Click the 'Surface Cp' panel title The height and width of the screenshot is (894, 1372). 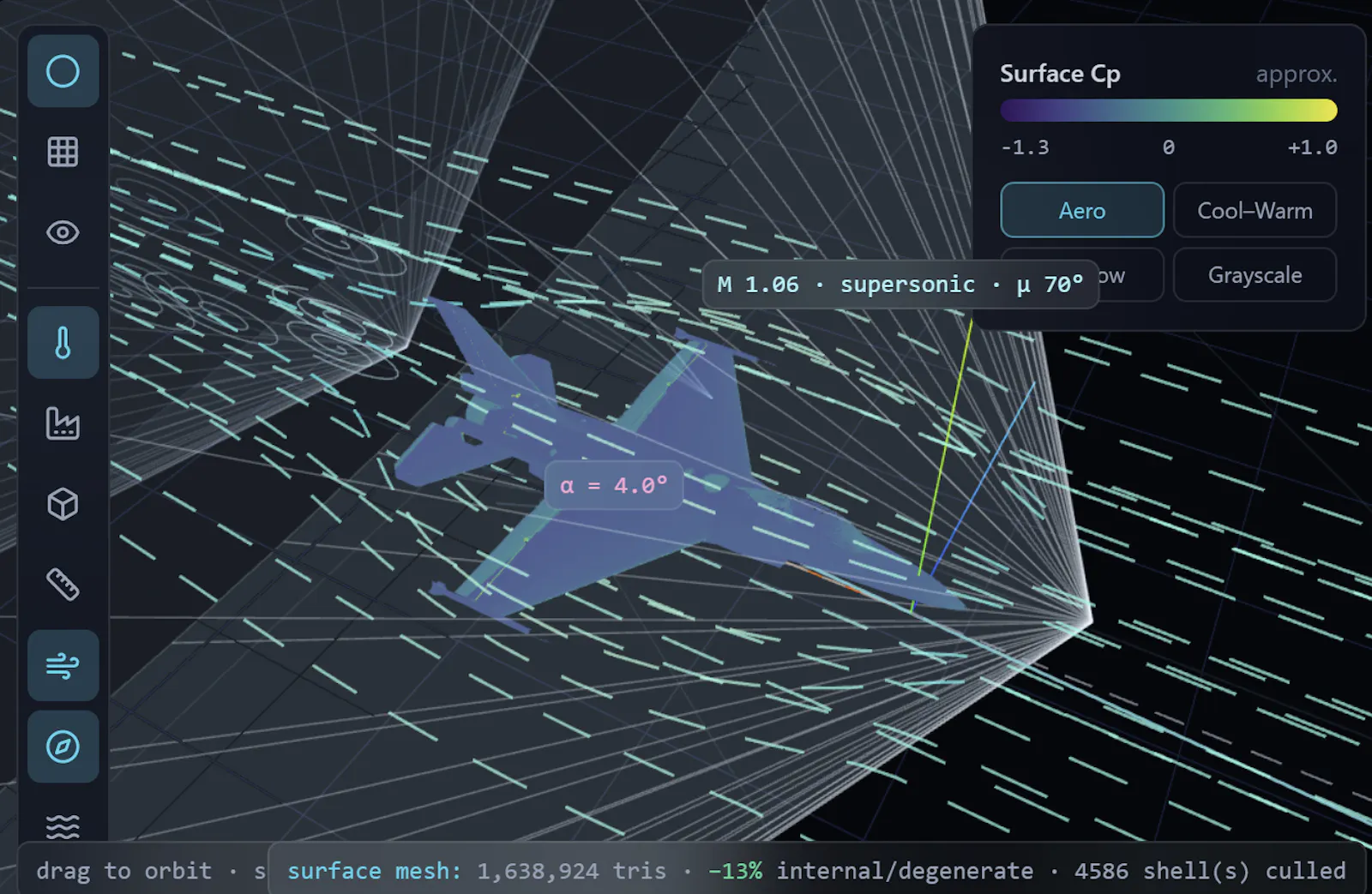click(1060, 75)
